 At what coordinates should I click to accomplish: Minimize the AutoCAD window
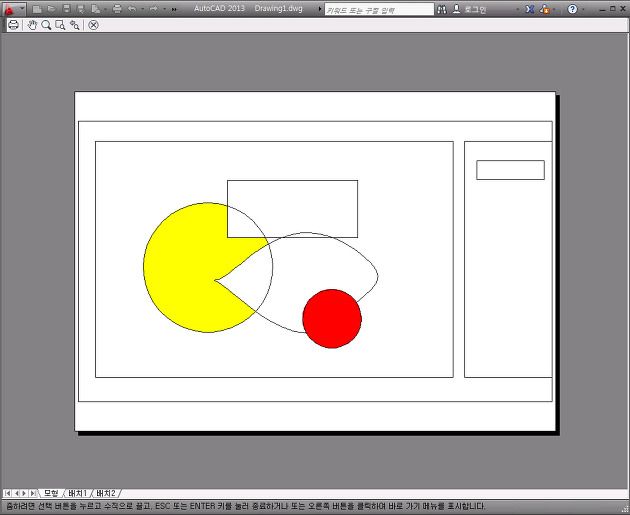602,9
